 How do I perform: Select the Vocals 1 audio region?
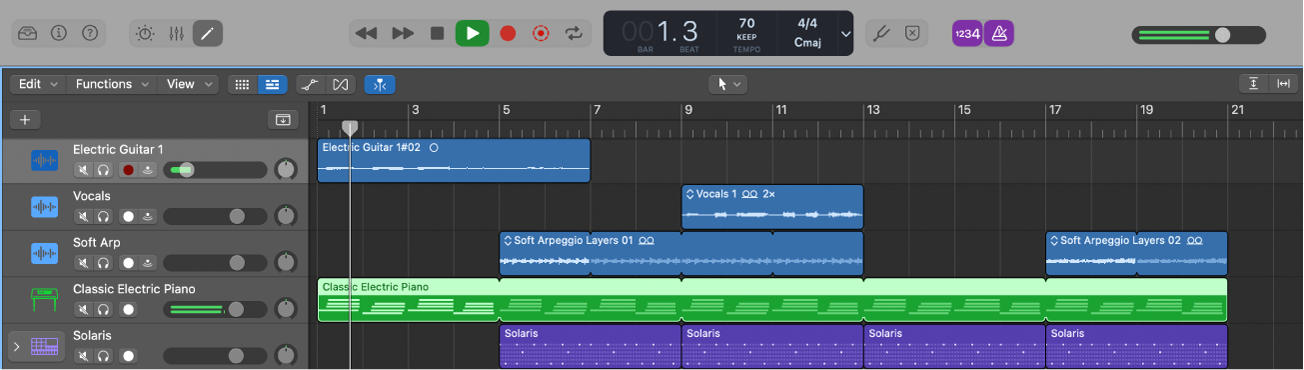tap(772, 207)
